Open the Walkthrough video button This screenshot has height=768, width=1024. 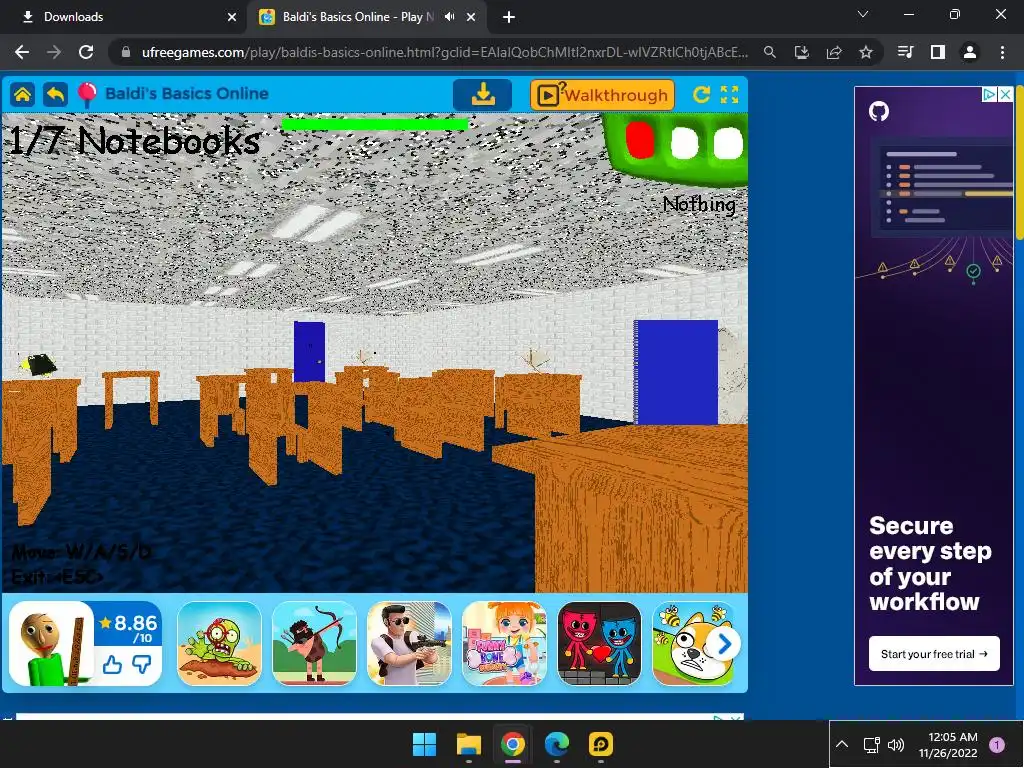click(x=602, y=95)
